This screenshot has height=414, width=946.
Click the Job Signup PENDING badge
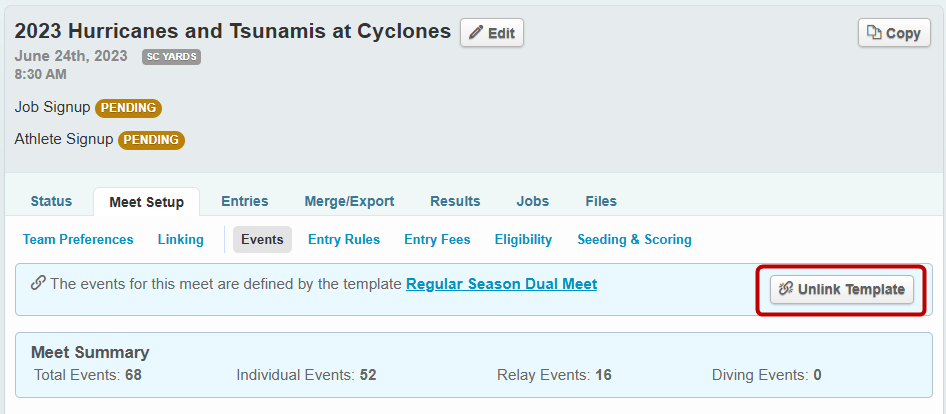tap(128, 108)
